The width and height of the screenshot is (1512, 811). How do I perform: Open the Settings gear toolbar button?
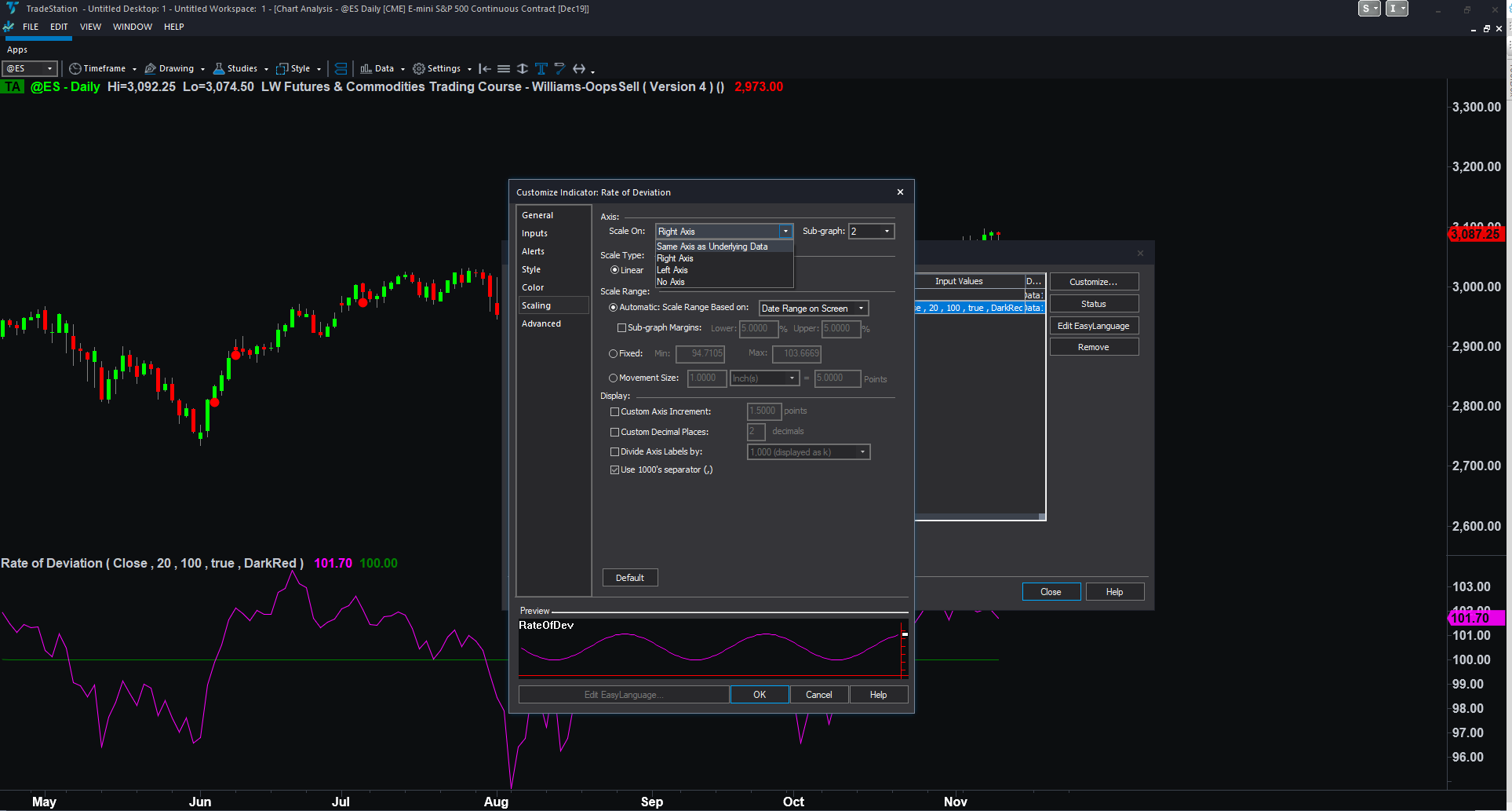pos(442,68)
